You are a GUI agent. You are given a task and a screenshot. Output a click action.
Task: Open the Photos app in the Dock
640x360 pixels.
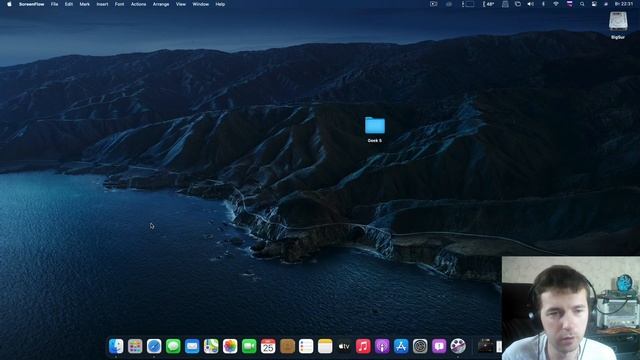point(230,346)
